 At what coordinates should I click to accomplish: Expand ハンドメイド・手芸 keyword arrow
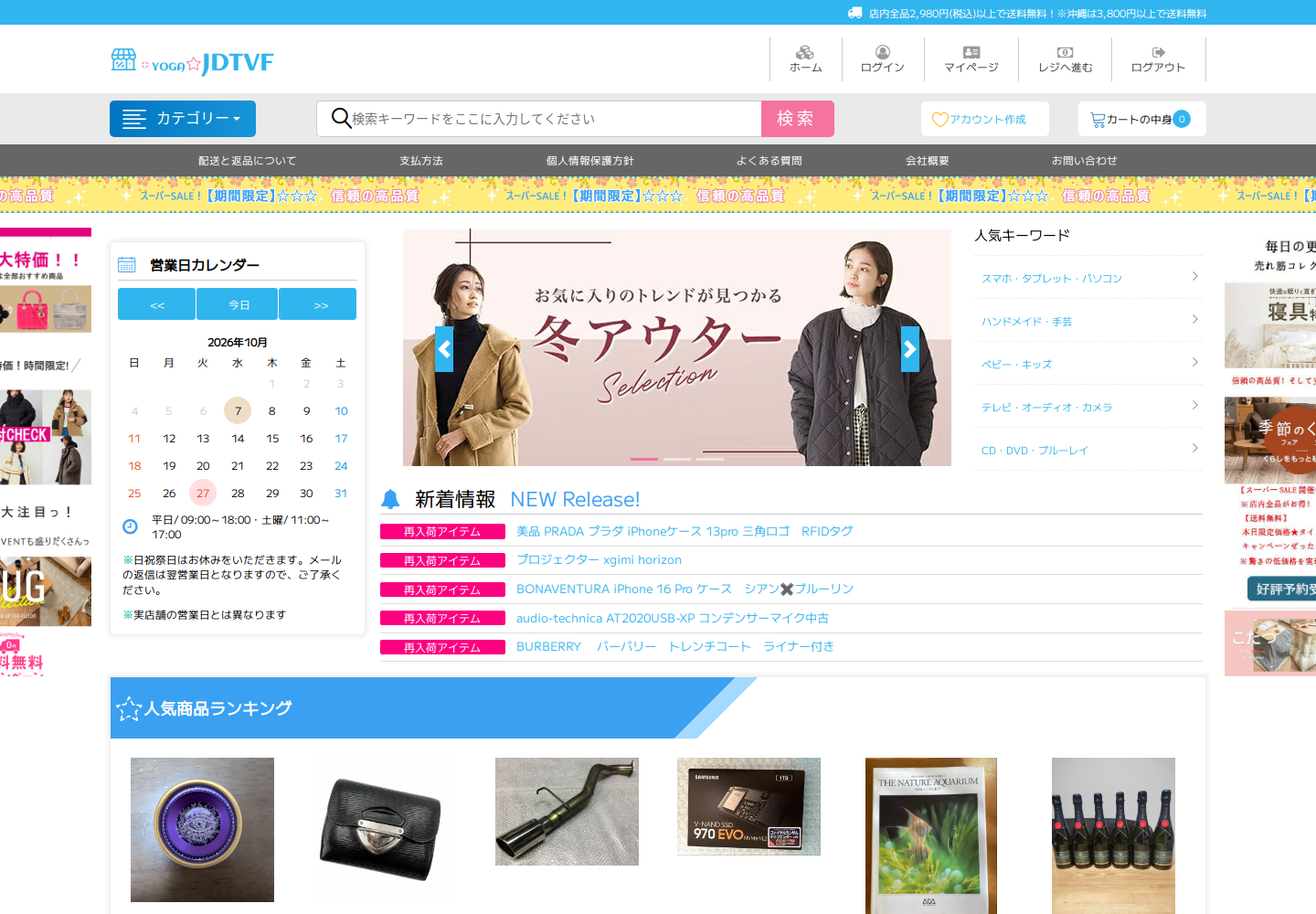[1195, 320]
